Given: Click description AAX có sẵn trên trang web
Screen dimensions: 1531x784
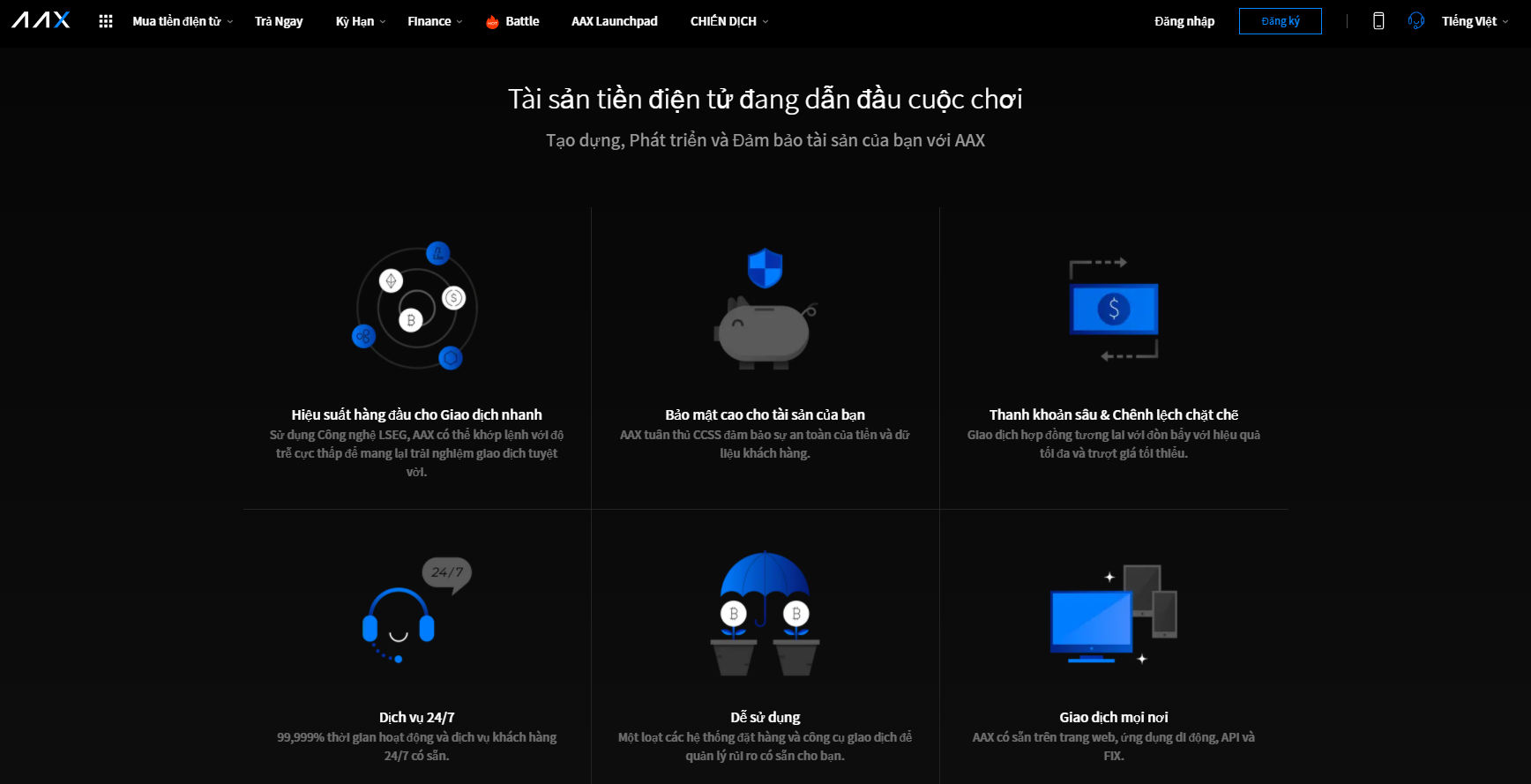Looking at the screenshot, I should pyautogui.click(x=1114, y=746).
